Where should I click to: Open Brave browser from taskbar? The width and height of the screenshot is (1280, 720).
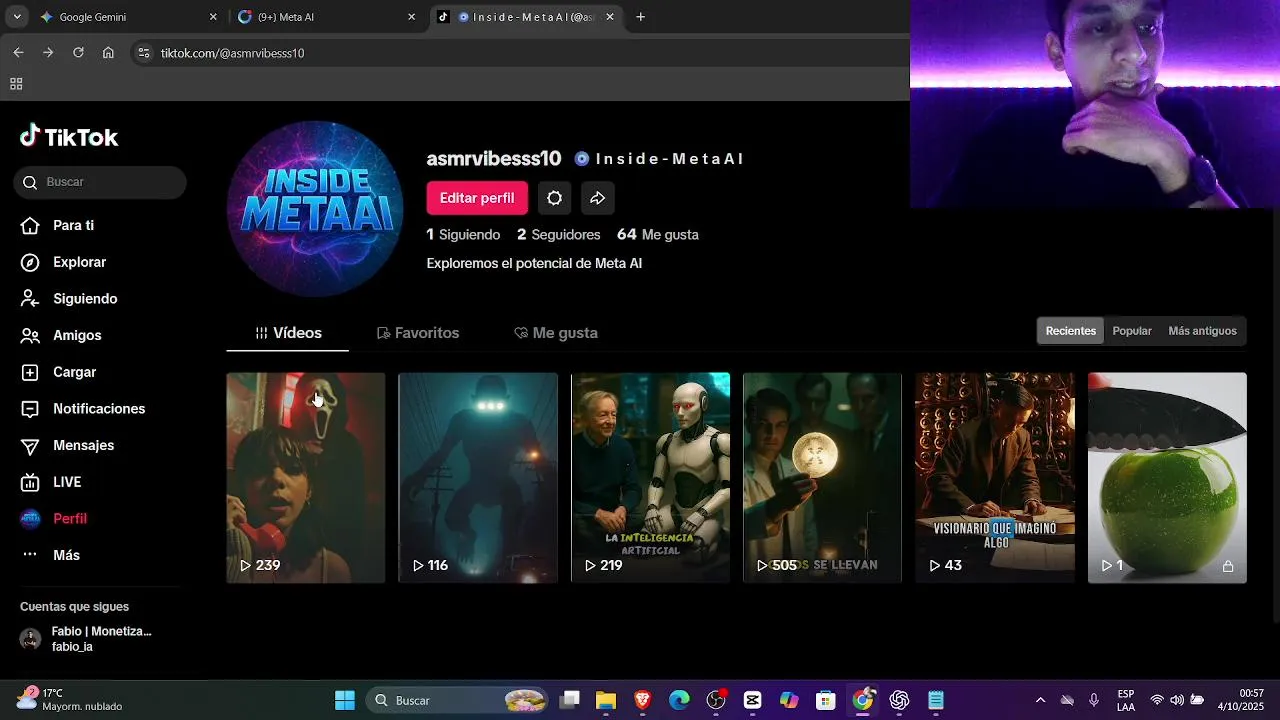pos(642,700)
